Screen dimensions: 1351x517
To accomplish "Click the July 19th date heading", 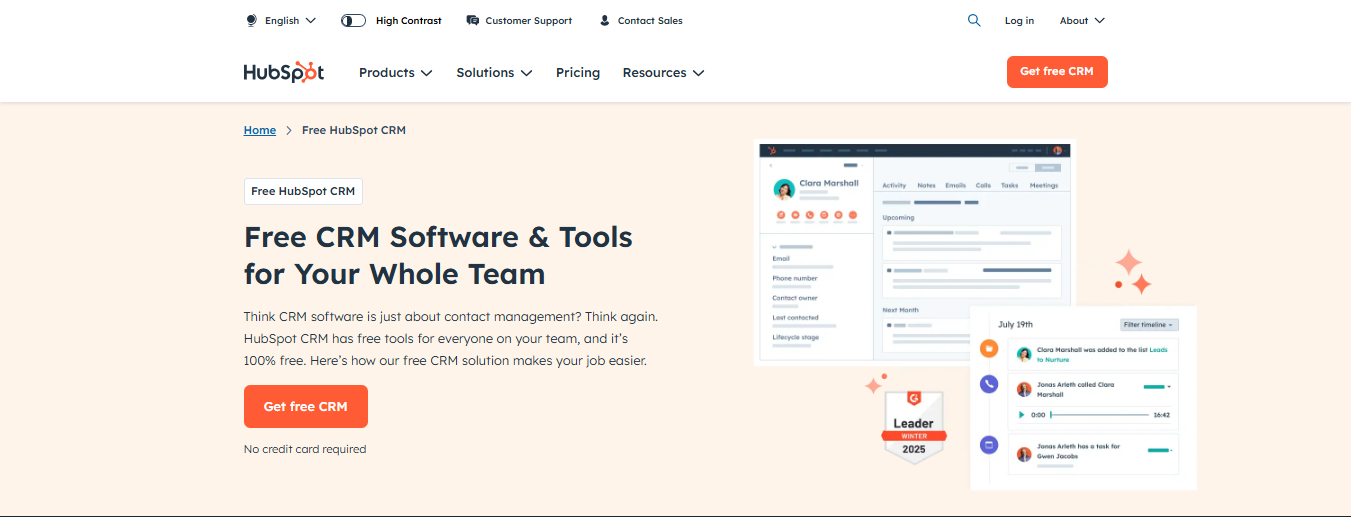I will pos(1016,325).
